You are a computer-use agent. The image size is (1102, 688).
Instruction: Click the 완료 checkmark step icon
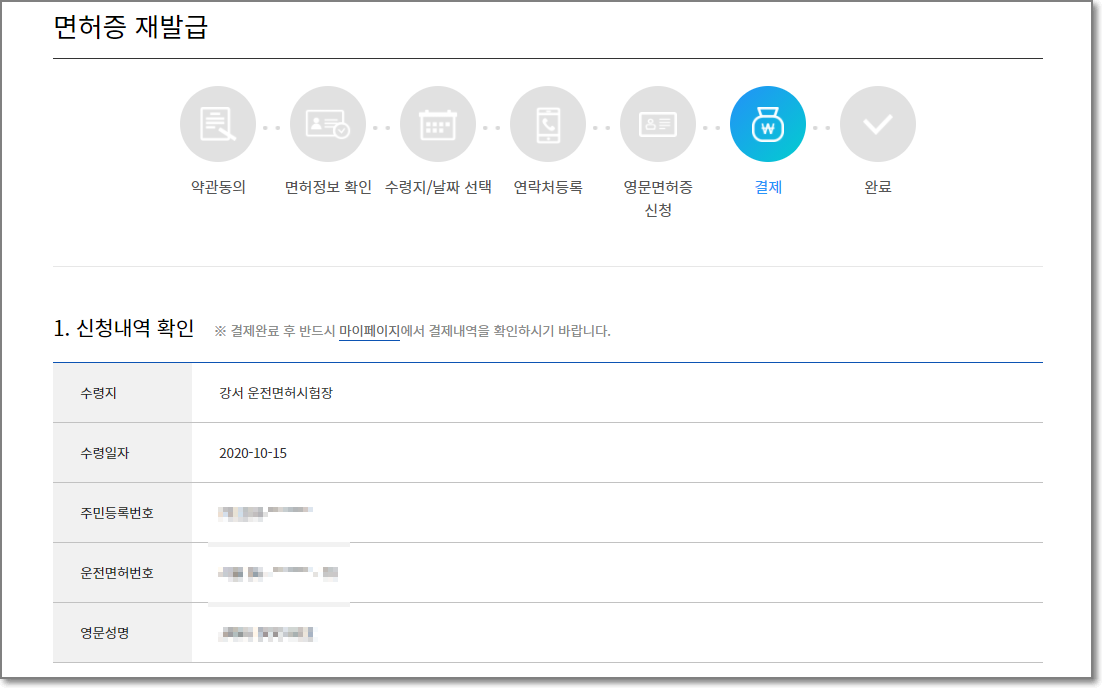878,124
